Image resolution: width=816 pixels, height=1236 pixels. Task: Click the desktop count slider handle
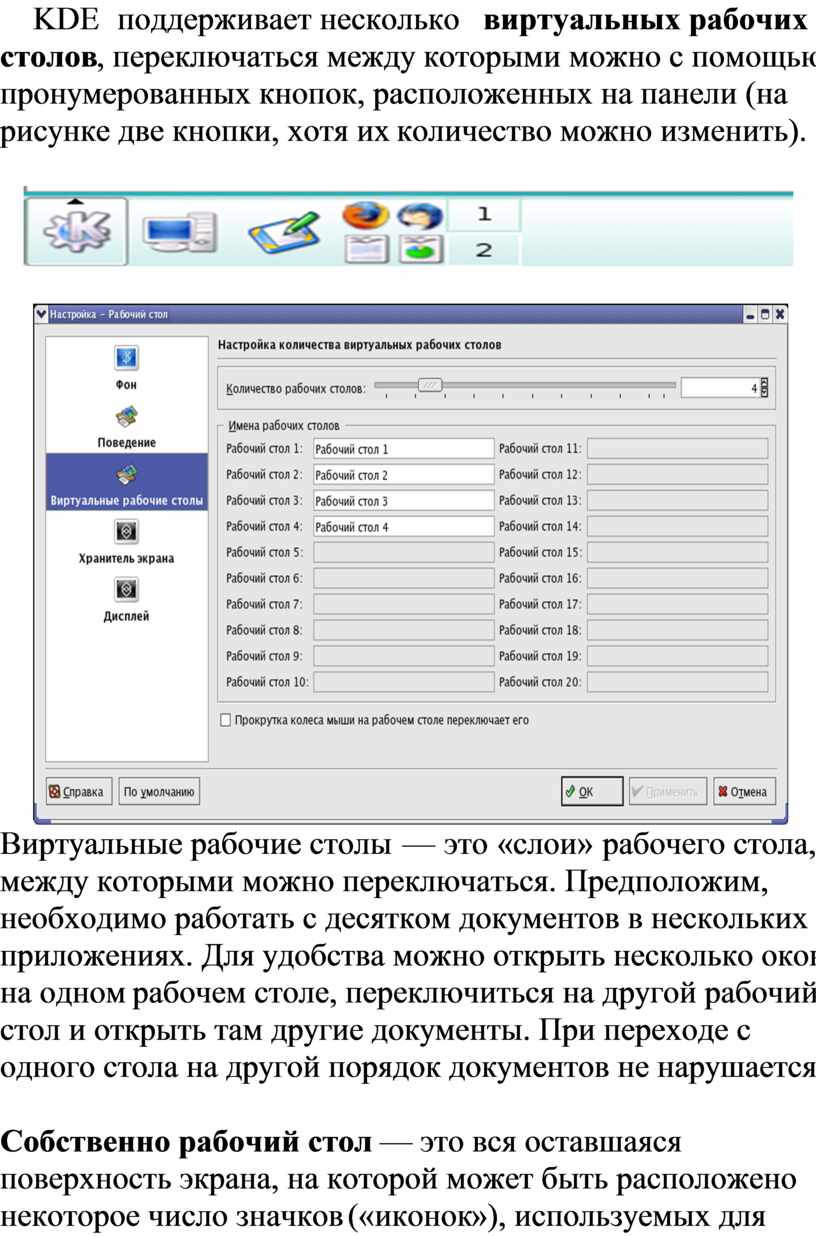point(430,385)
